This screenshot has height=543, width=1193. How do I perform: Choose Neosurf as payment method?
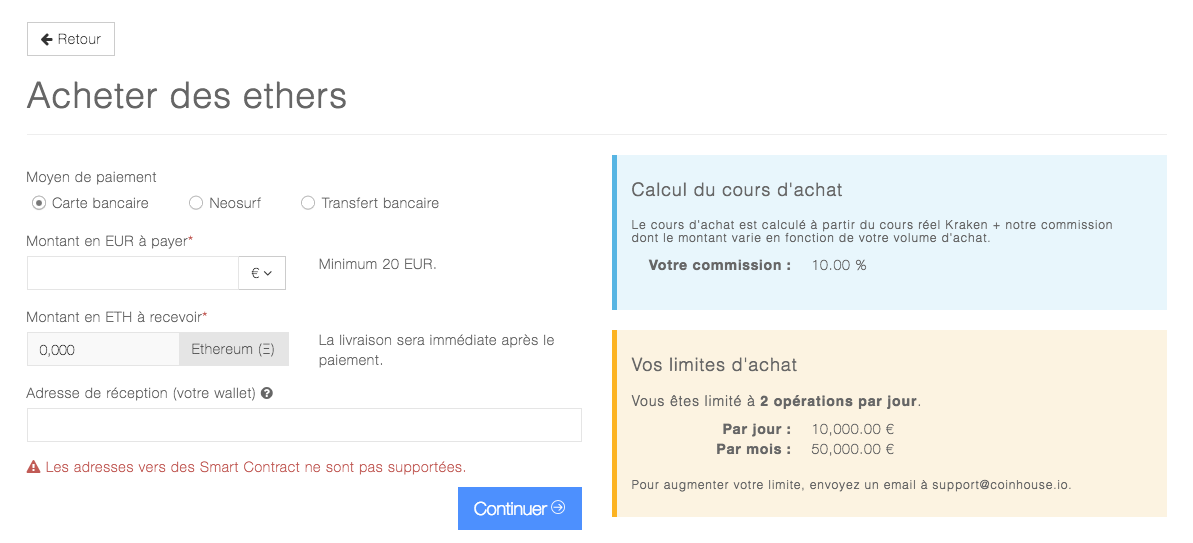196,203
